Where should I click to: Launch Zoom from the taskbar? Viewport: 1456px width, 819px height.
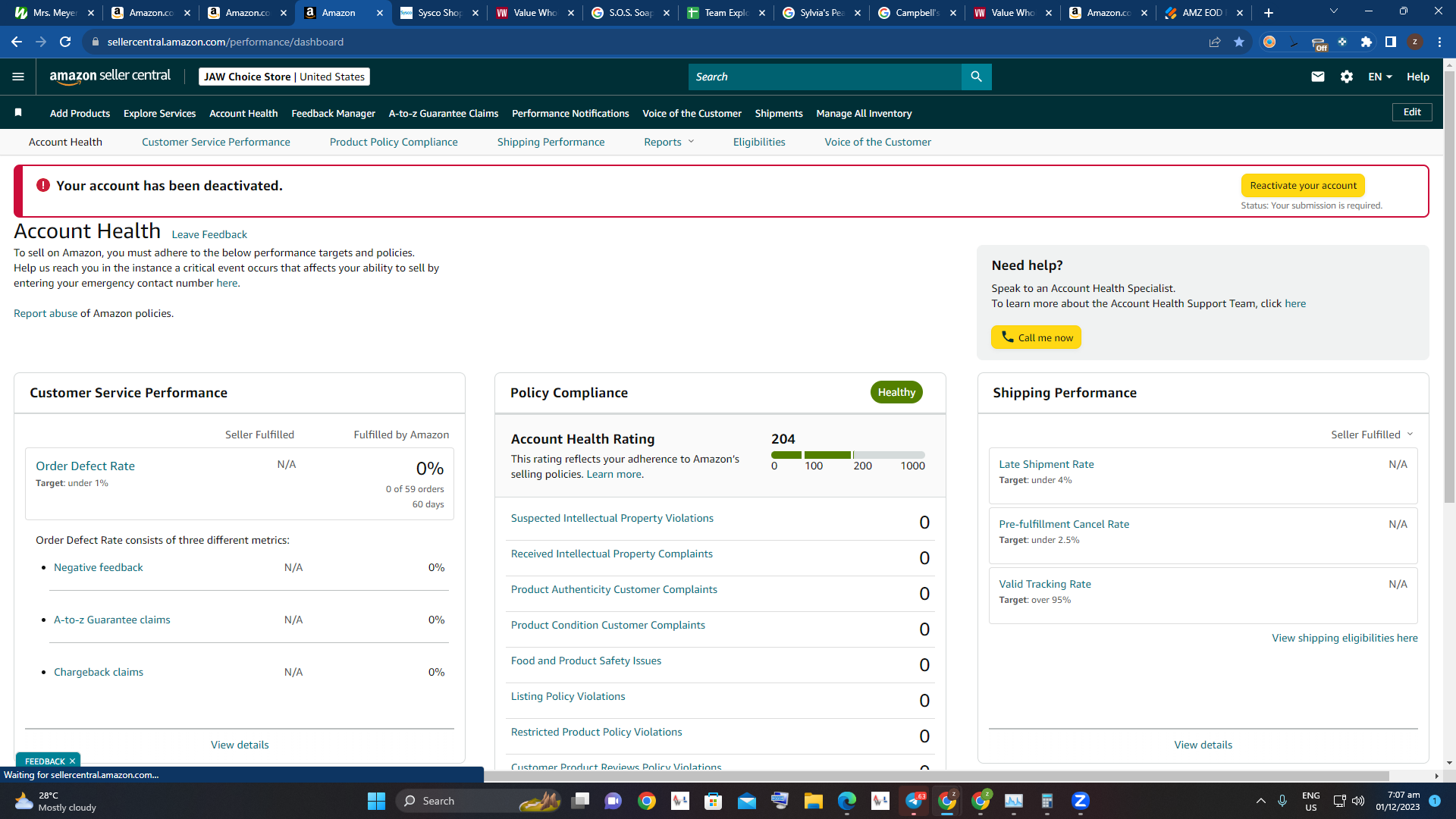1081,801
